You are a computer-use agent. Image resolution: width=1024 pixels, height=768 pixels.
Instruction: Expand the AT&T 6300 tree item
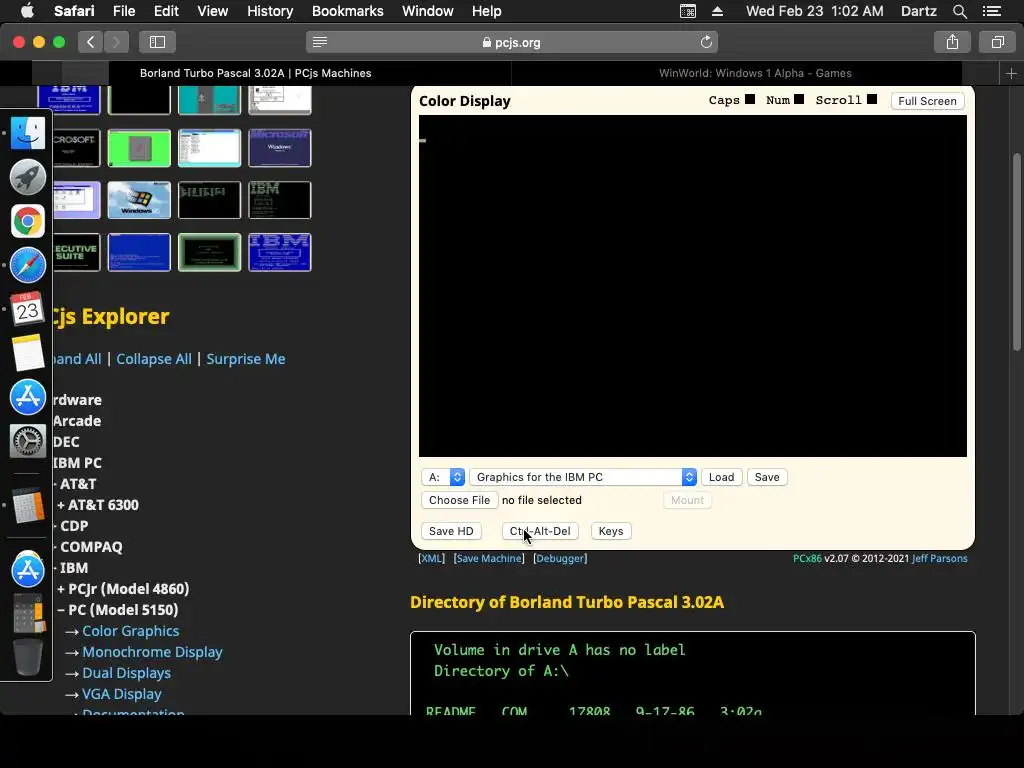point(98,505)
